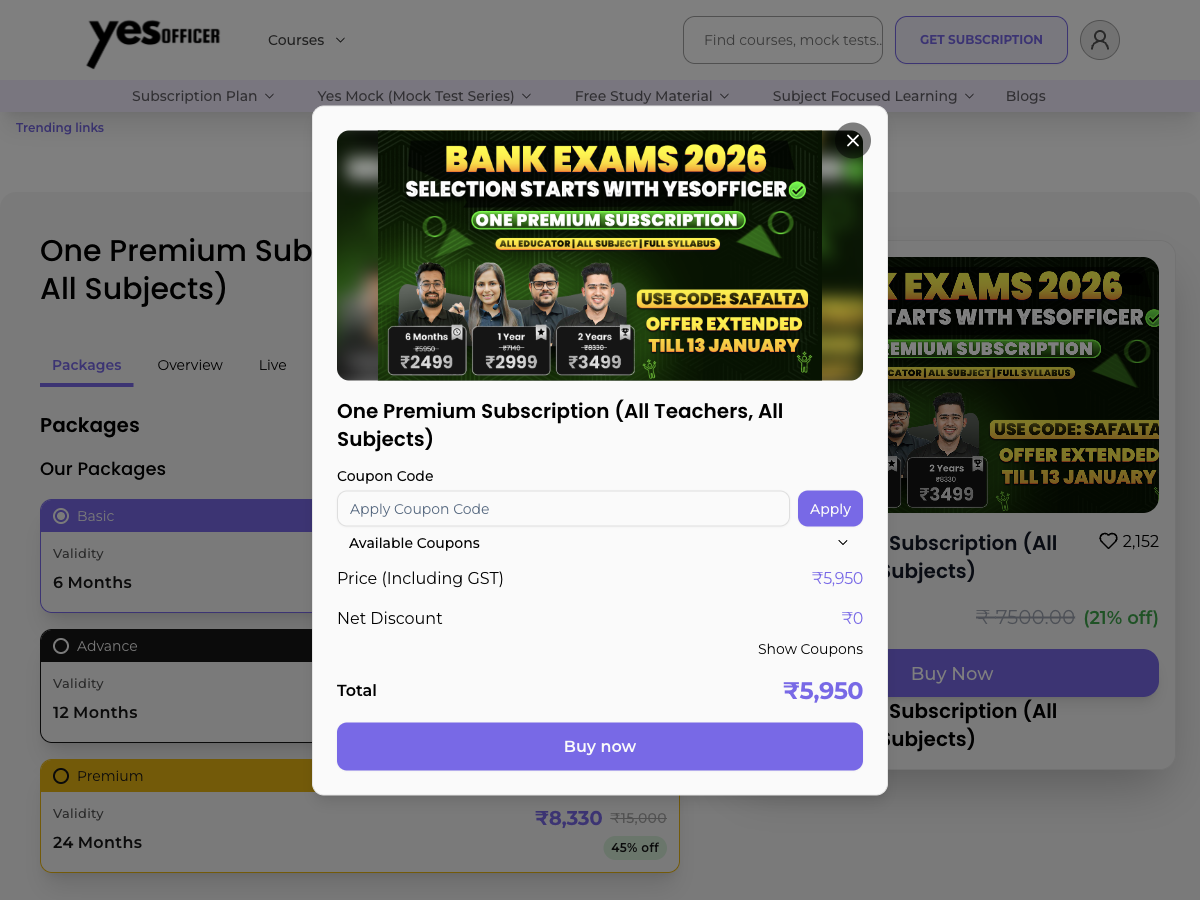Select the Premium package radio button
The image size is (1200, 900).
coord(61,776)
